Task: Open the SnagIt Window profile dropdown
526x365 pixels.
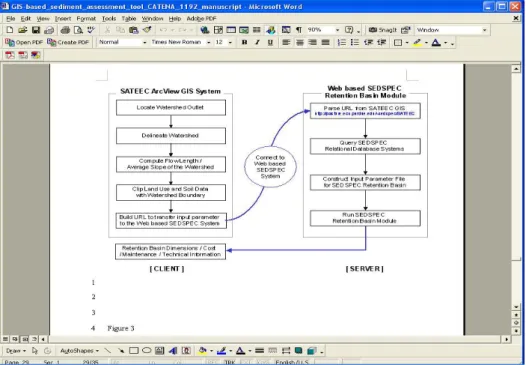Action: coord(485,30)
